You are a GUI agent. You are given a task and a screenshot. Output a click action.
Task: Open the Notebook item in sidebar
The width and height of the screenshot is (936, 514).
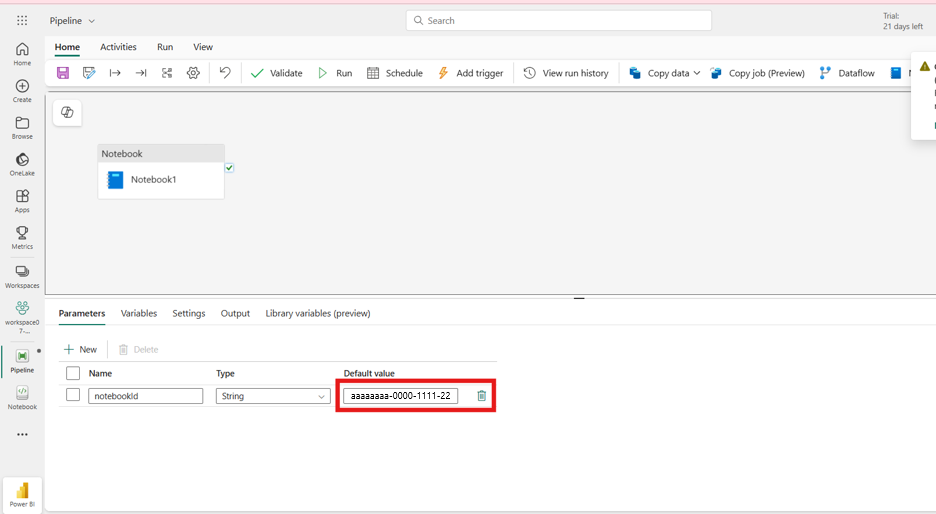(x=22, y=398)
